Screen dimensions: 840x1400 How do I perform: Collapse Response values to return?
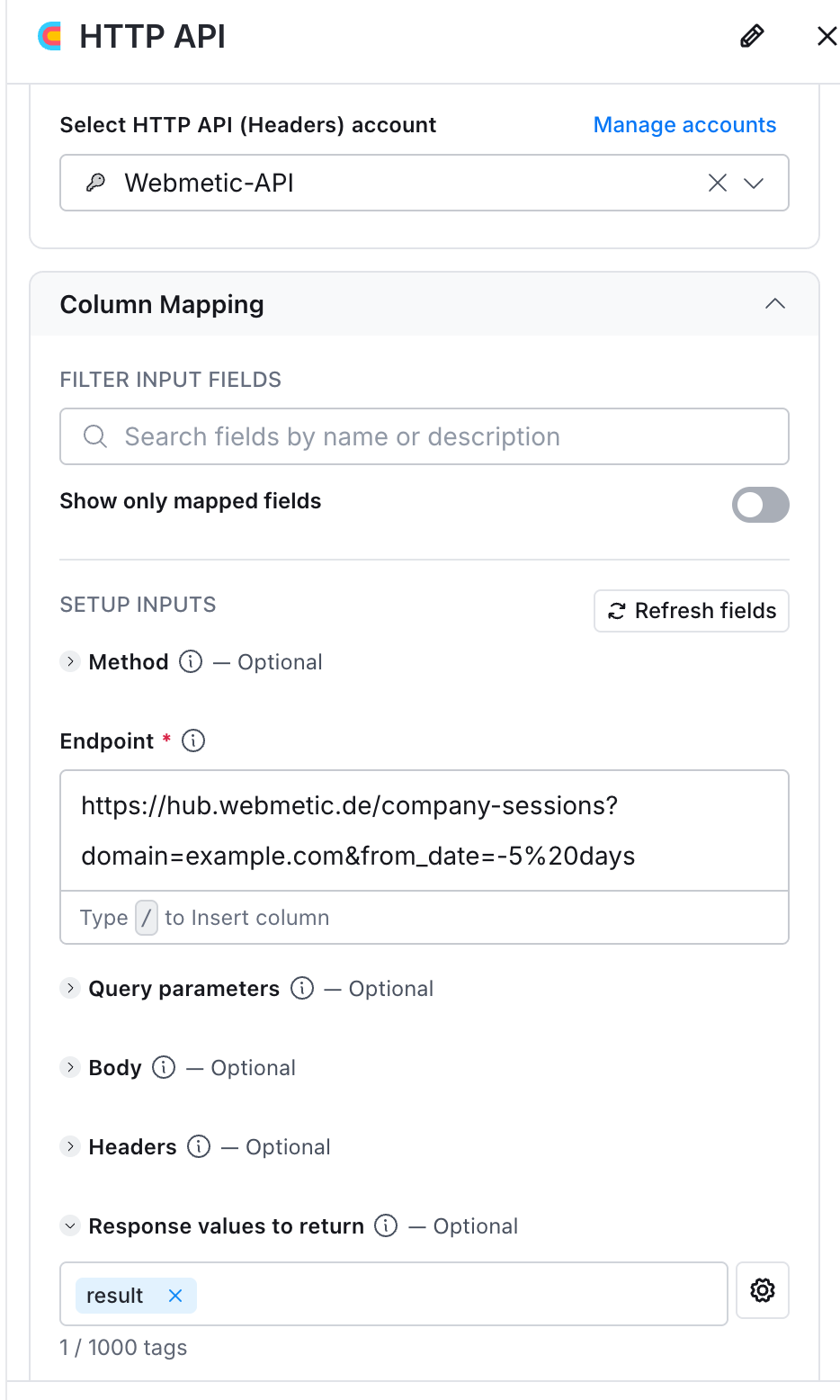(x=70, y=1226)
